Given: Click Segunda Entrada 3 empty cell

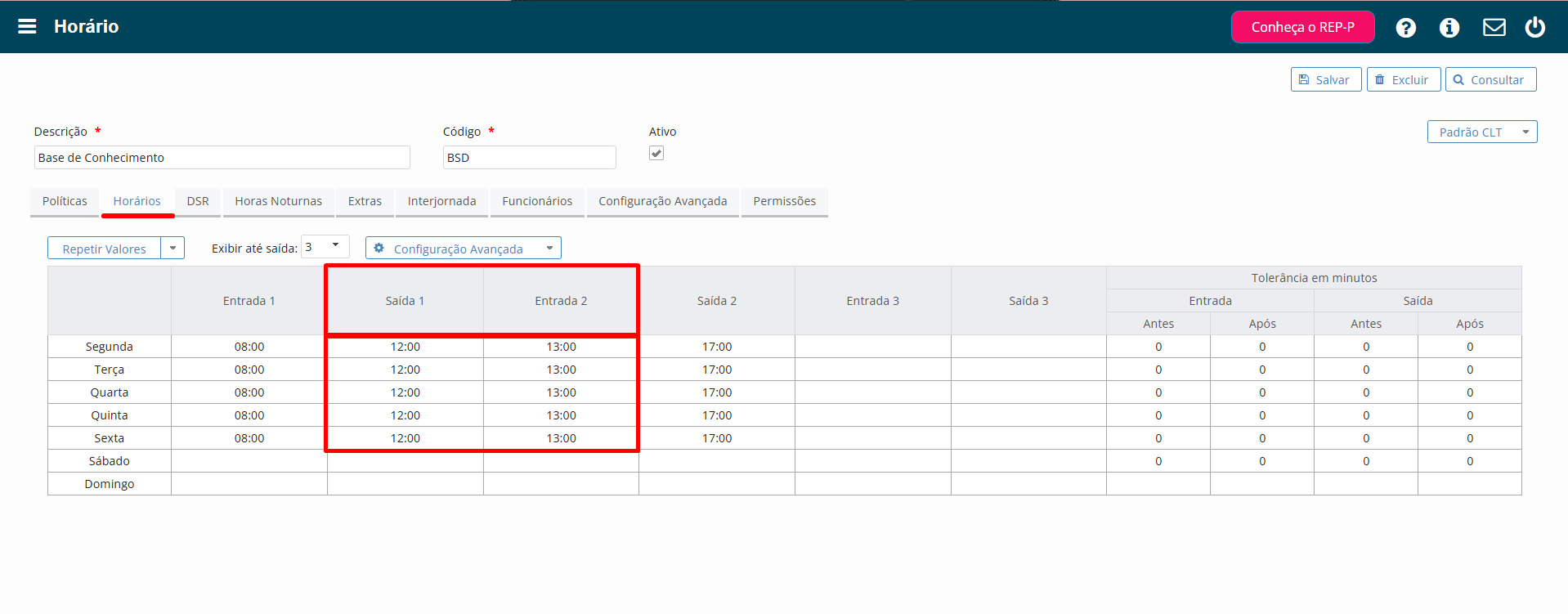Looking at the screenshot, I should click(873, 347).
